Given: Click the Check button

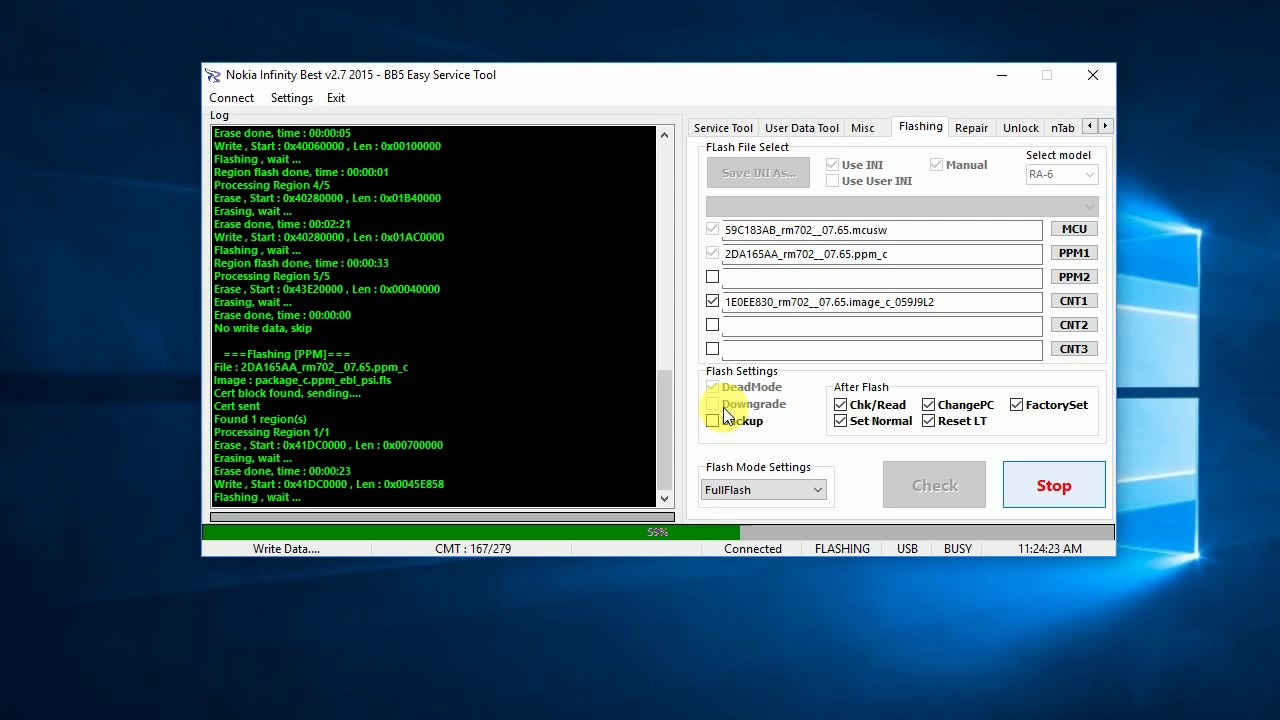Looking at the screenshot, I should click(x=935, y=485).
